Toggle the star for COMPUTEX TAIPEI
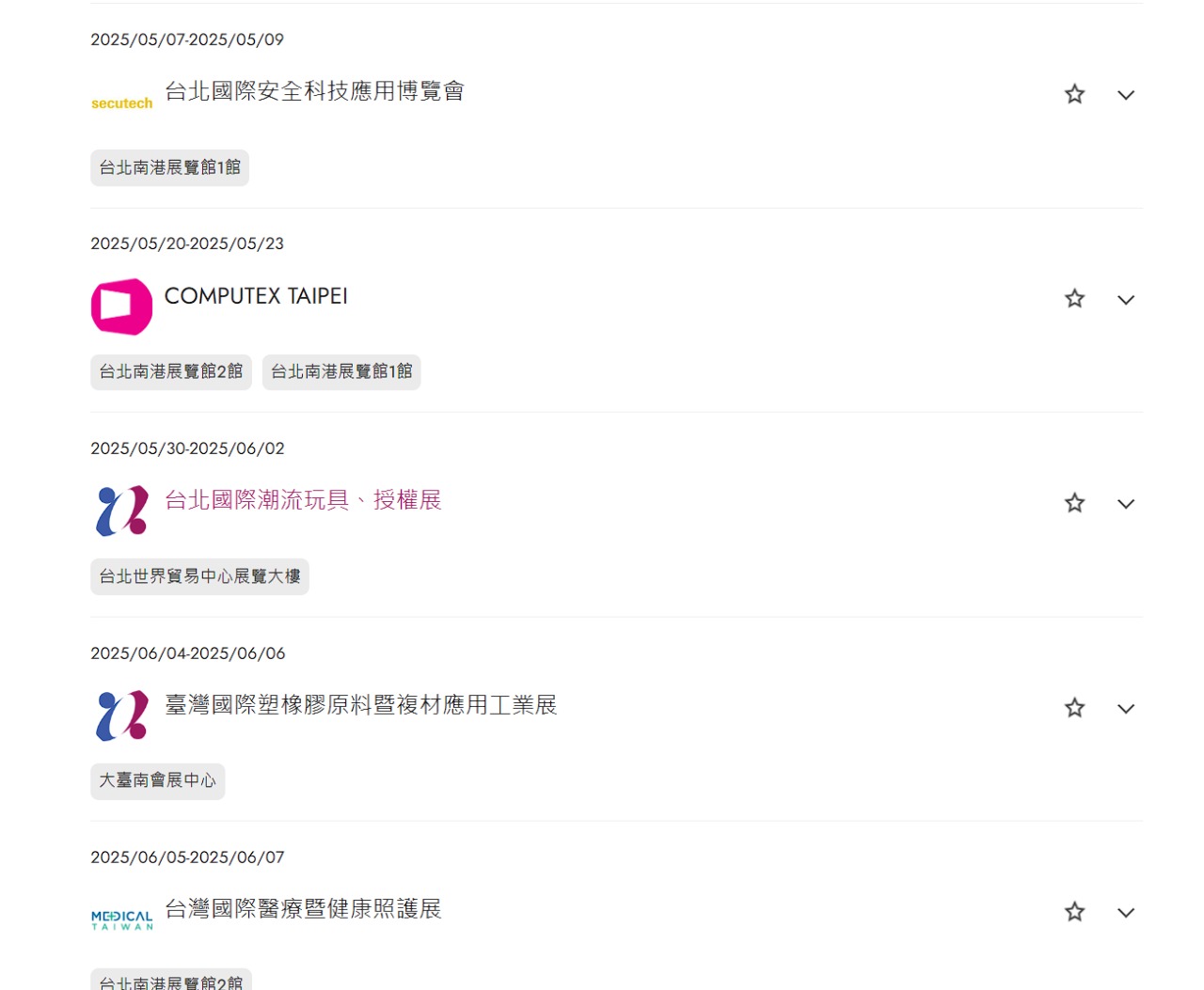This screenshot has height=990, width=1204. coord(1074,299)
